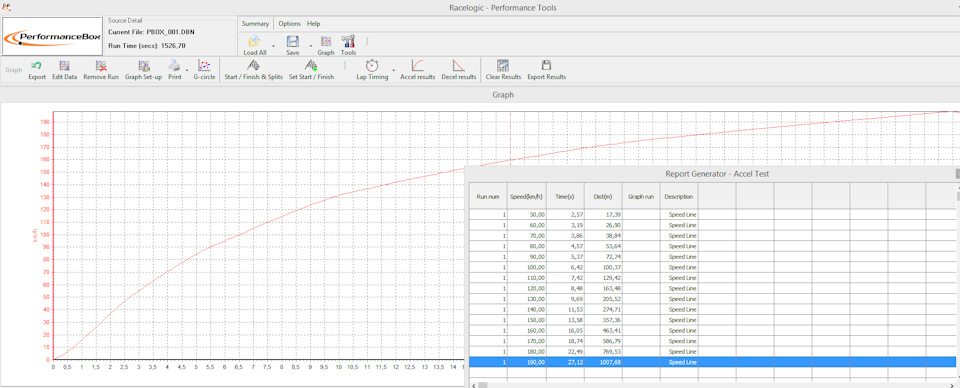This screenshot has width=960, height=388.
Task: Click the Clear Results icon
Action: click(x=503, y=65)
